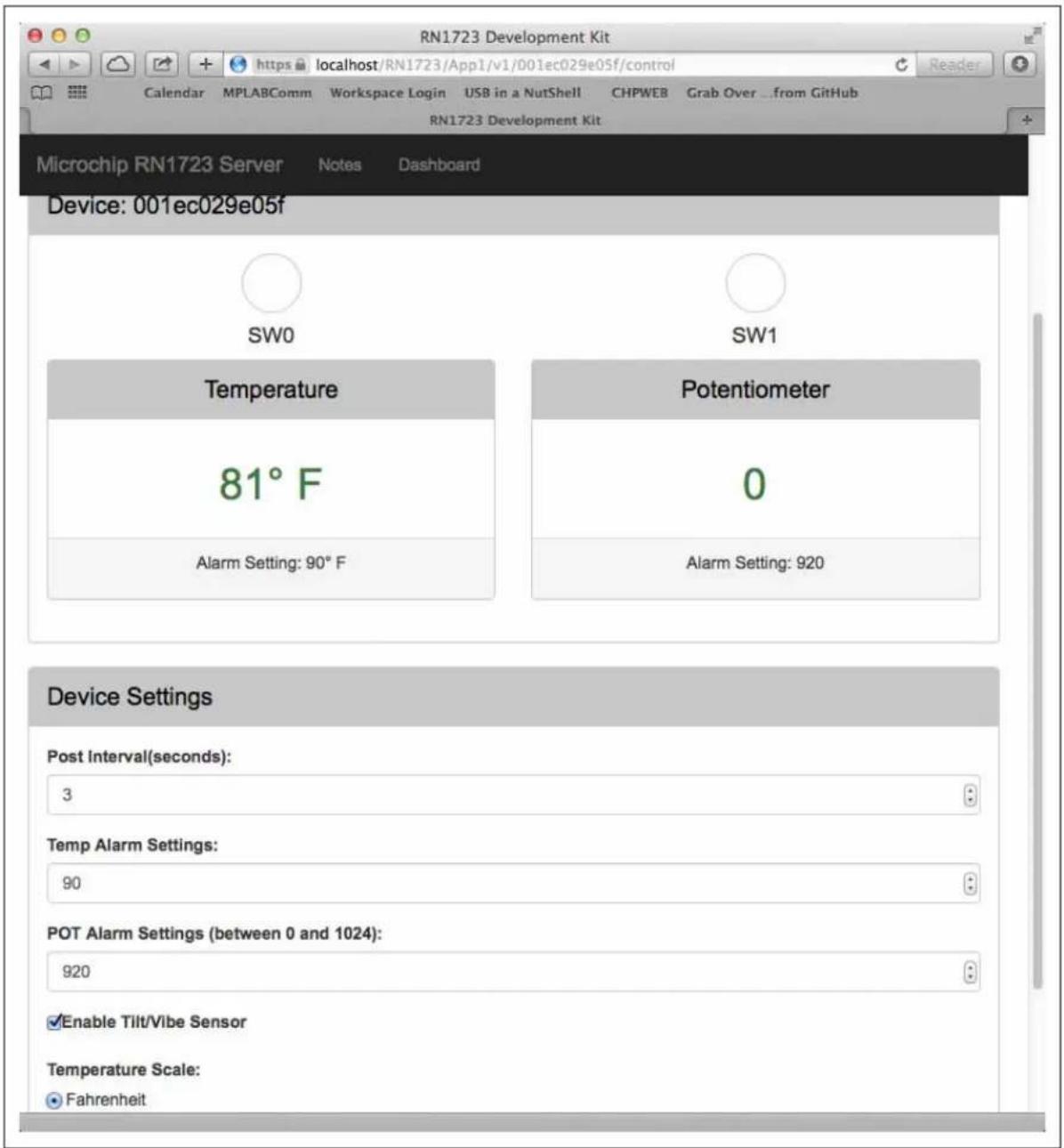Open the Top Sites grid icon
Image resolution: width=1064 pixels, height=1148 pixels.
[77, 93]
